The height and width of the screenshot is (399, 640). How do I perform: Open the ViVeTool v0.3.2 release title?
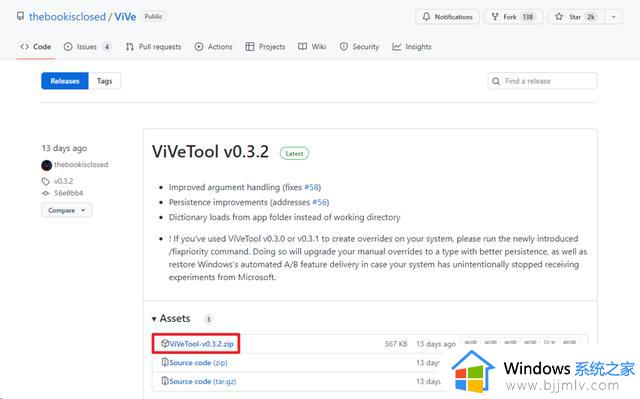coord(210,152)
